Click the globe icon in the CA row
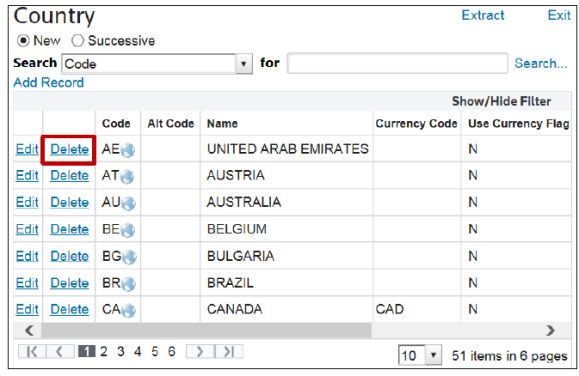579x376 pixels. [x=128, y=311]
